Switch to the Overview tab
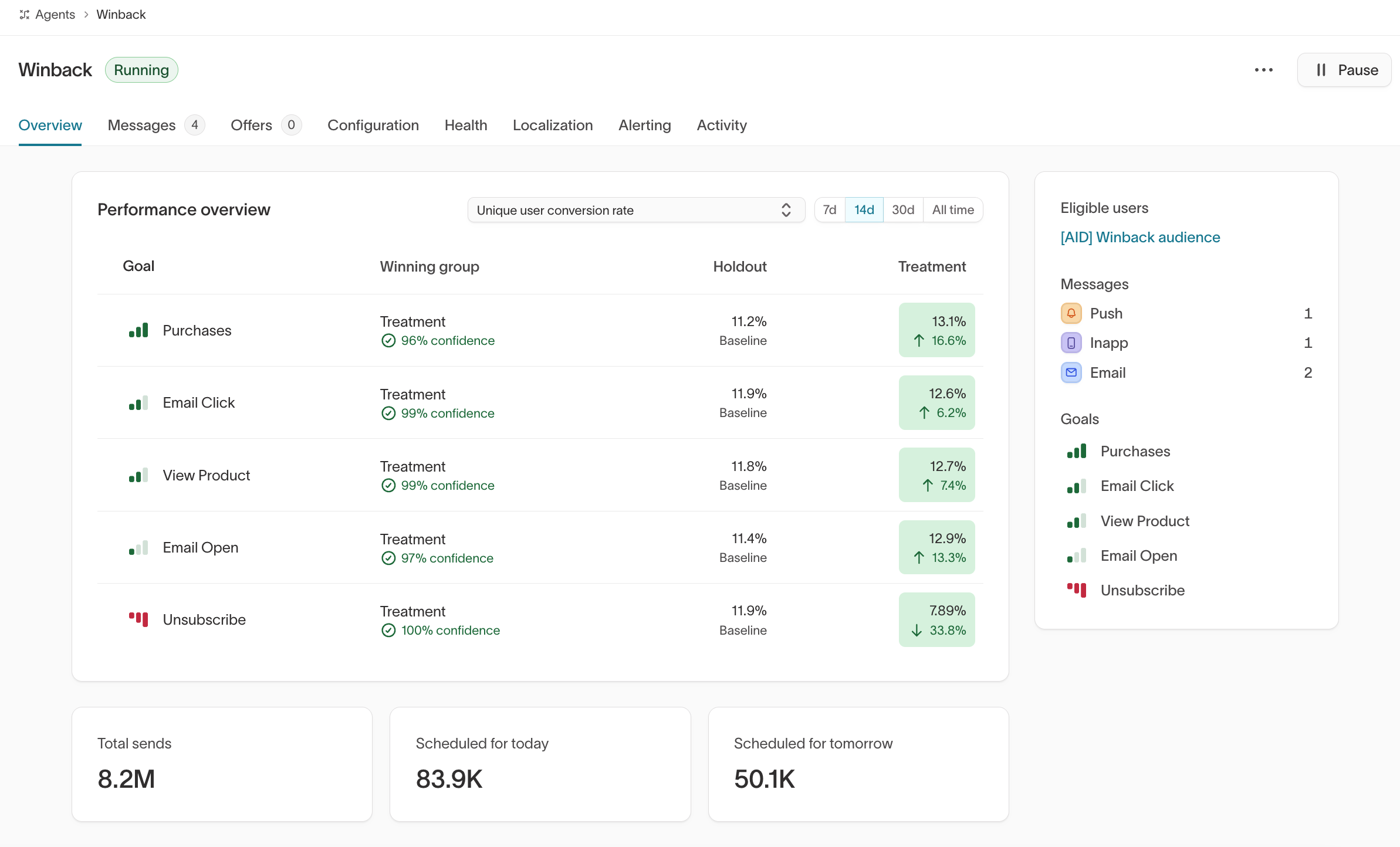 50,125
